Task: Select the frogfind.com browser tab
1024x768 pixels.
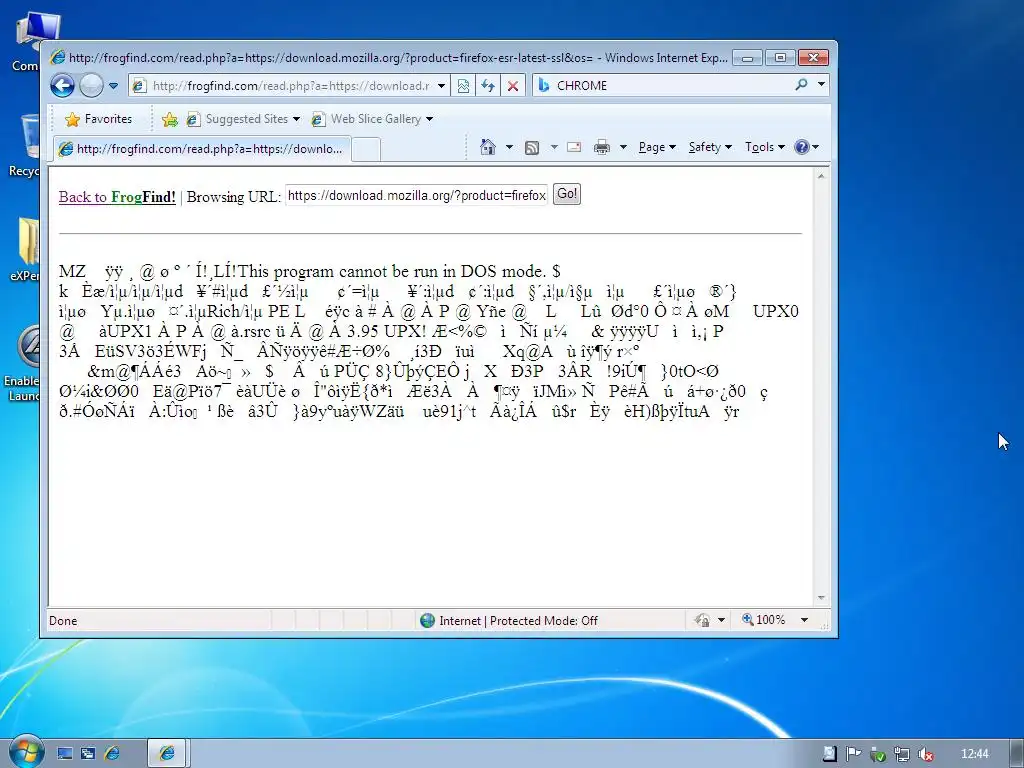Action: coord(202,149)
